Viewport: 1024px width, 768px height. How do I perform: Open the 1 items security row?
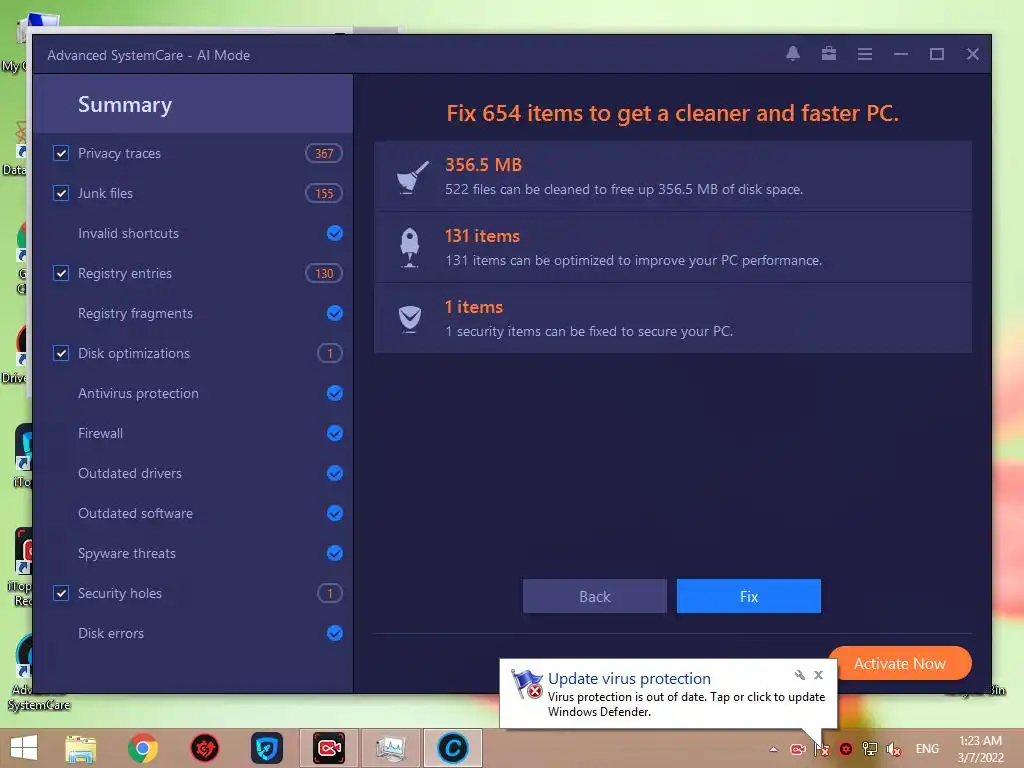pos(673,319)
